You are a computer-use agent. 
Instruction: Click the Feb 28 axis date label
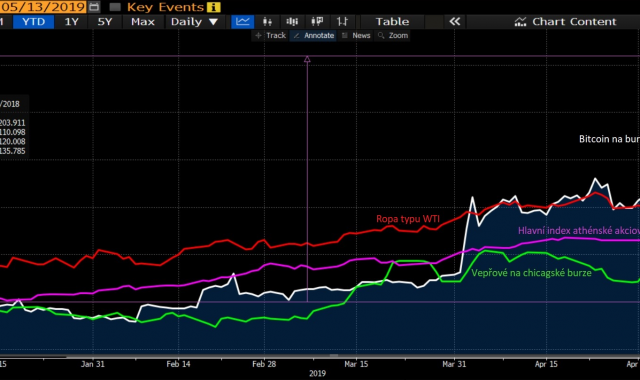coord(264,364)
